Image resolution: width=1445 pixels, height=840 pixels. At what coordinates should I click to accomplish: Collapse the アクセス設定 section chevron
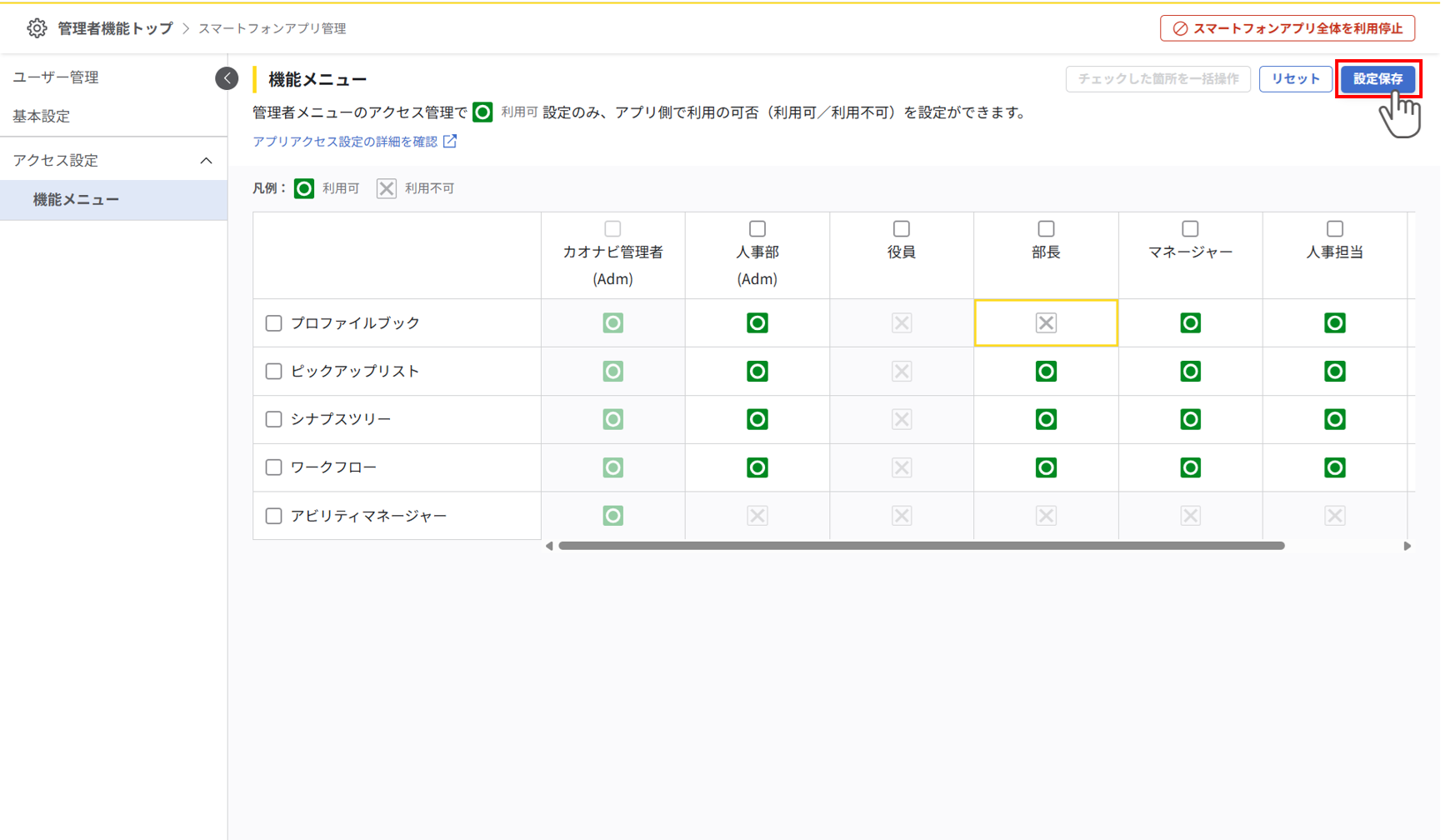[207, 159]
